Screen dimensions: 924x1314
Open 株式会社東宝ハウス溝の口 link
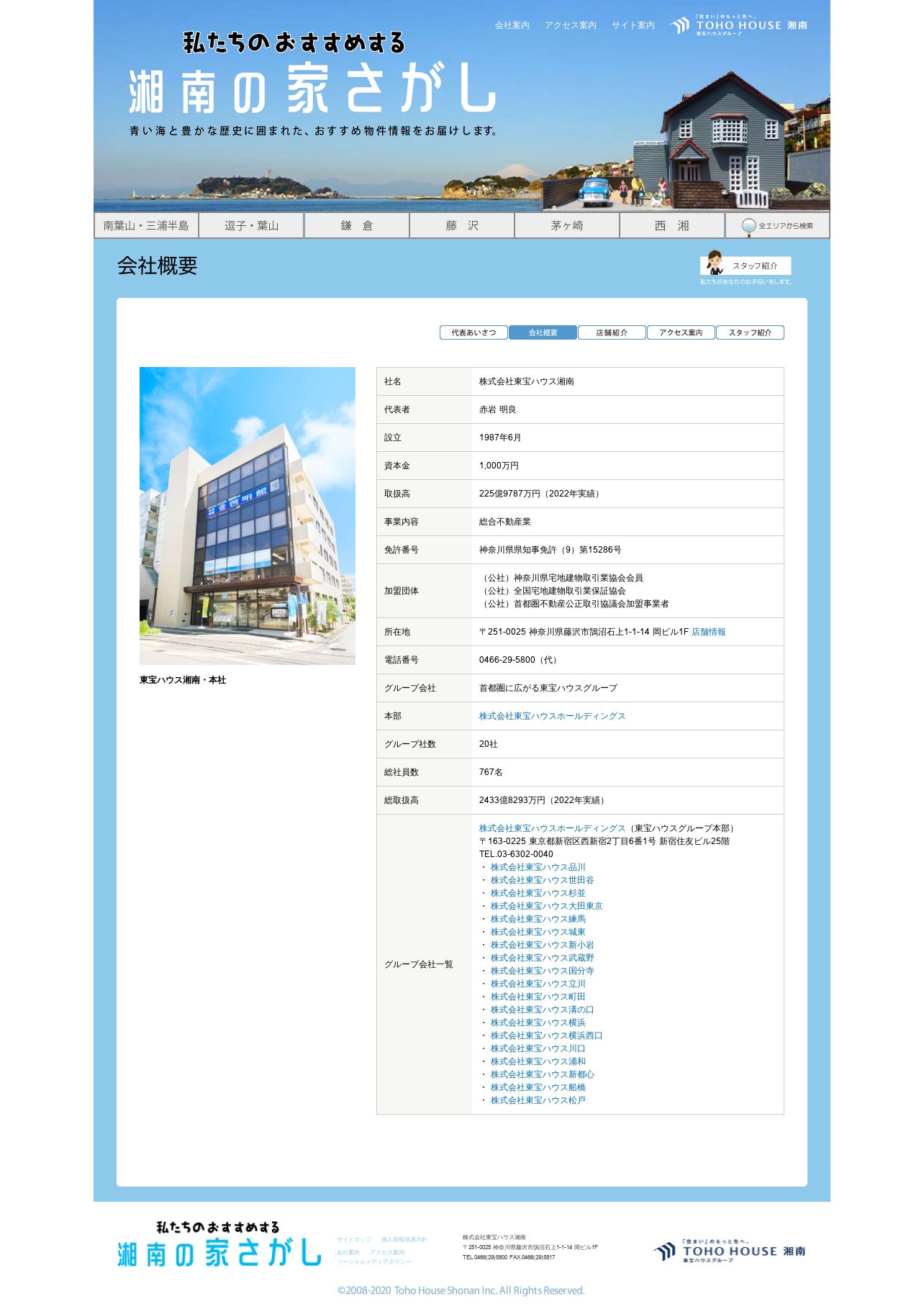(x=542, y=1010)
